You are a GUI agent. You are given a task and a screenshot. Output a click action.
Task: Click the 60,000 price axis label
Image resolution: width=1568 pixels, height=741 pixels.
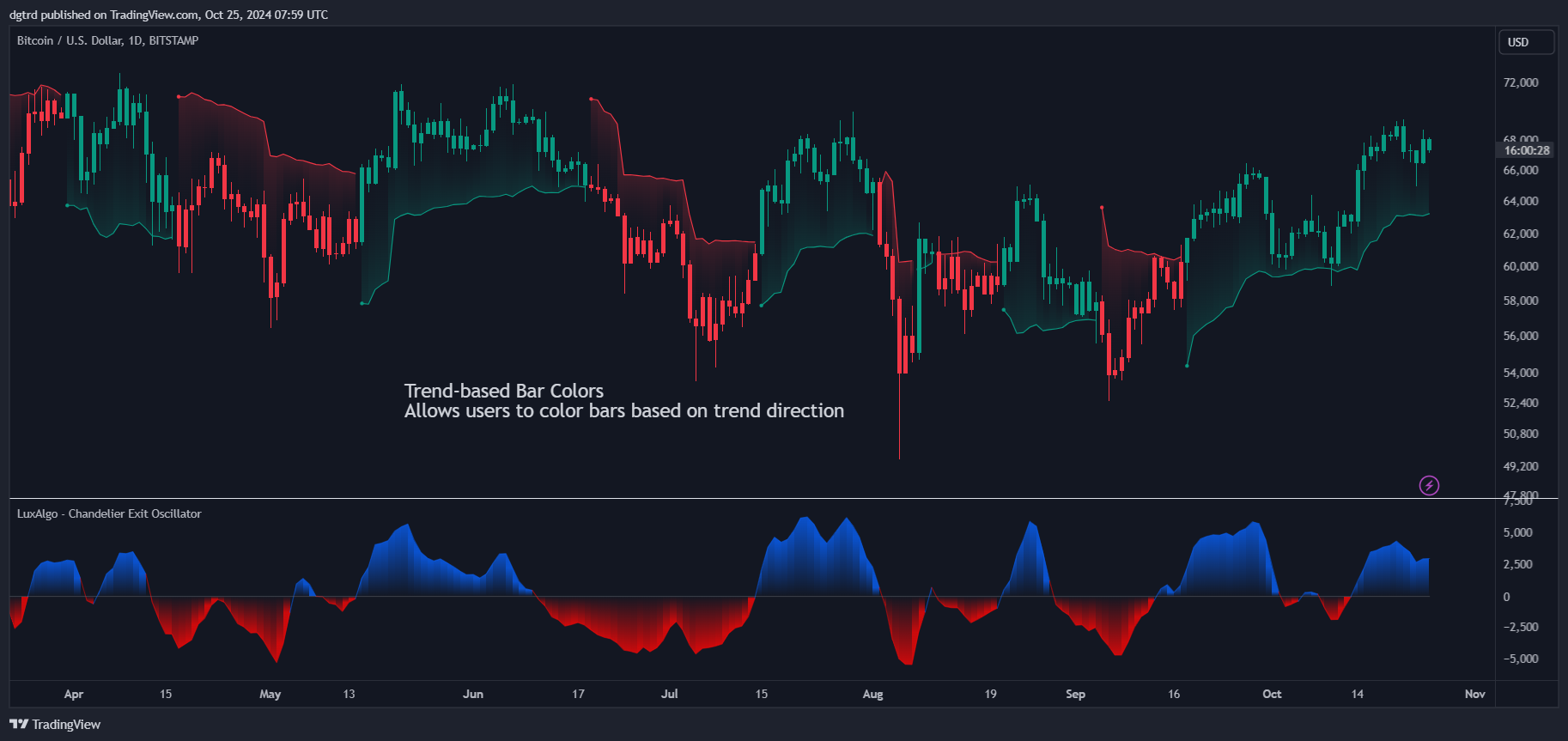tap(1521, 266)
